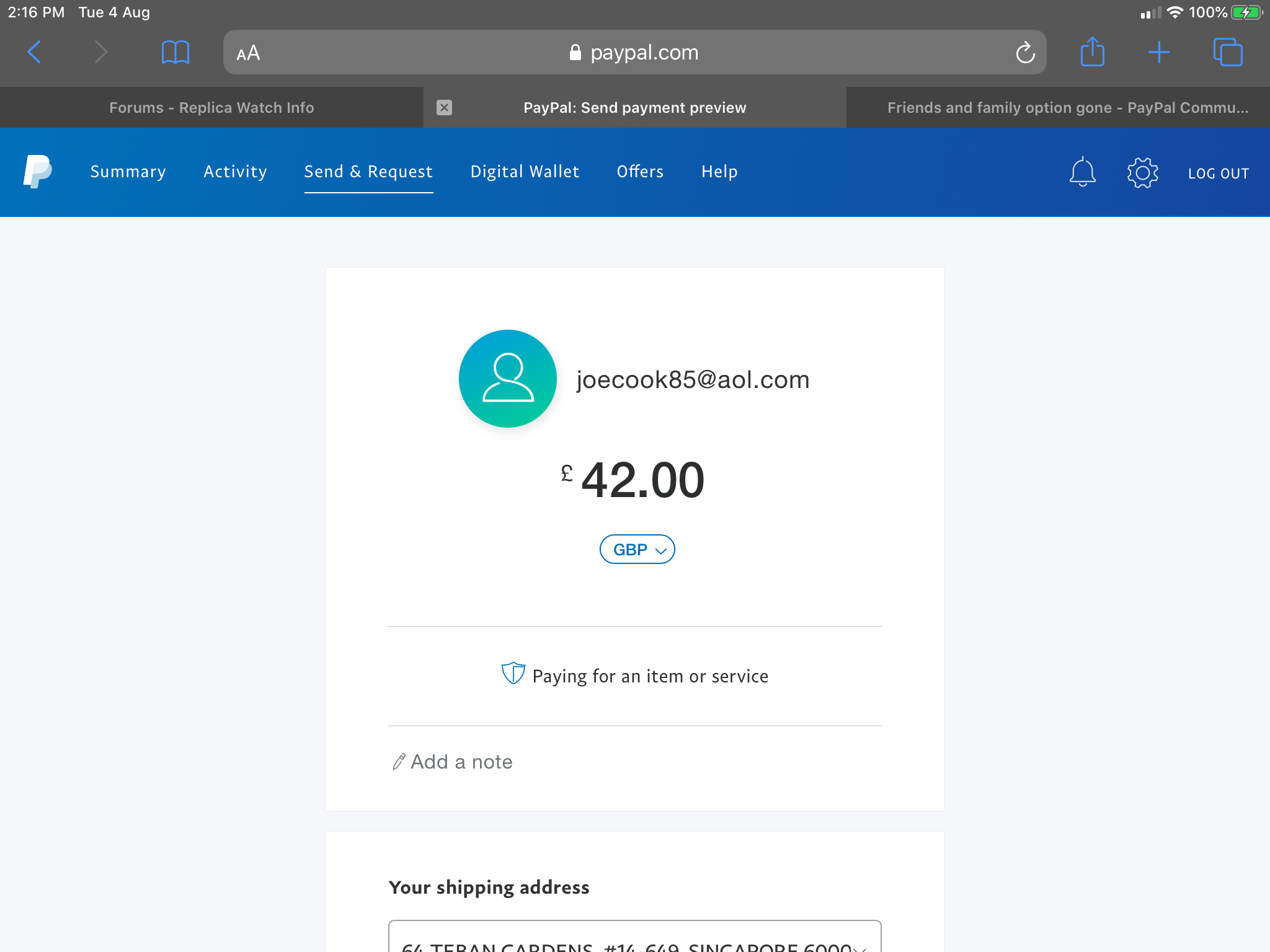Tap the battery indicator in status bar
1270x952 pixels.
1246,12
